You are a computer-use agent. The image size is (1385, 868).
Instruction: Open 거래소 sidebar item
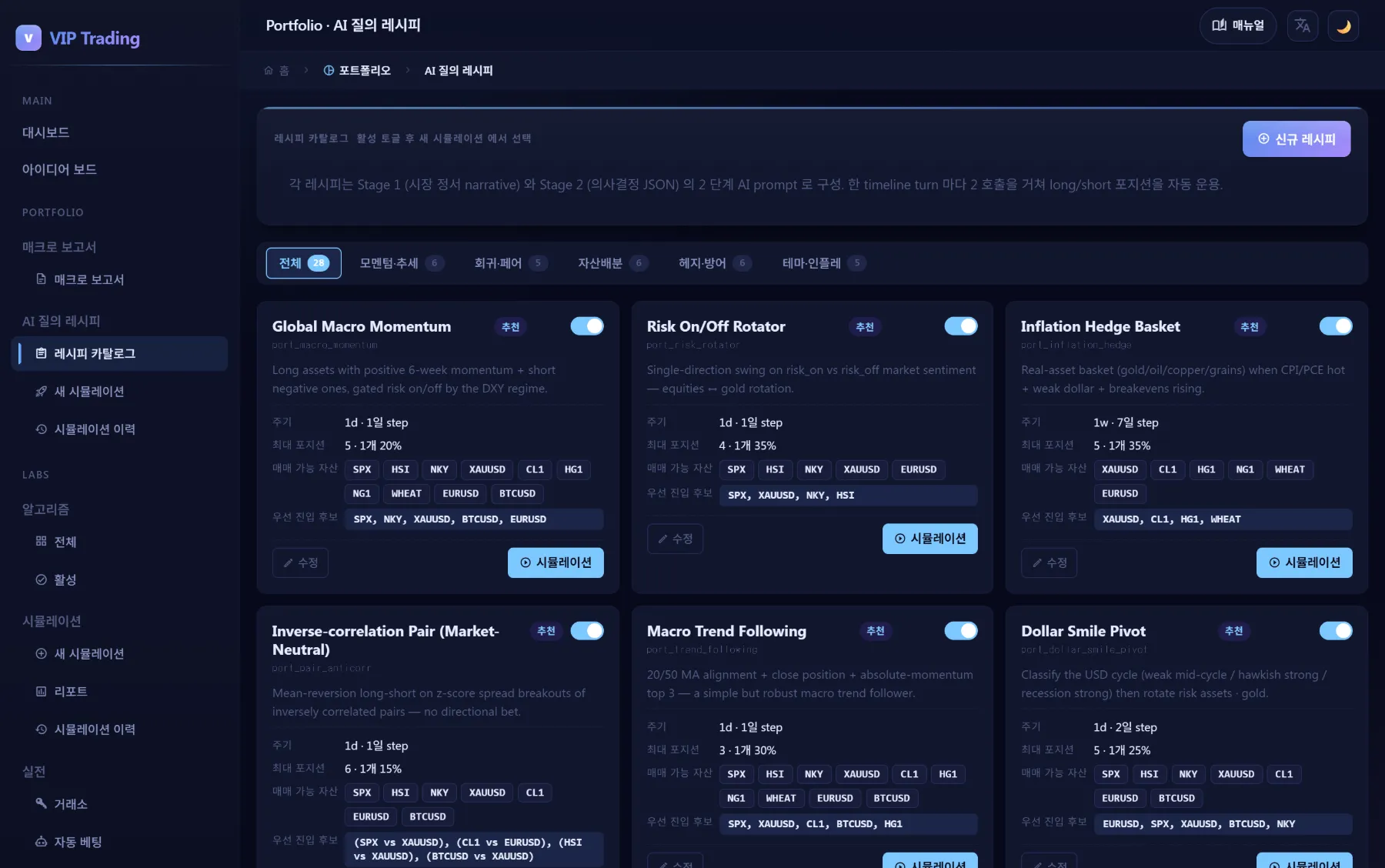tap(119, 804)
